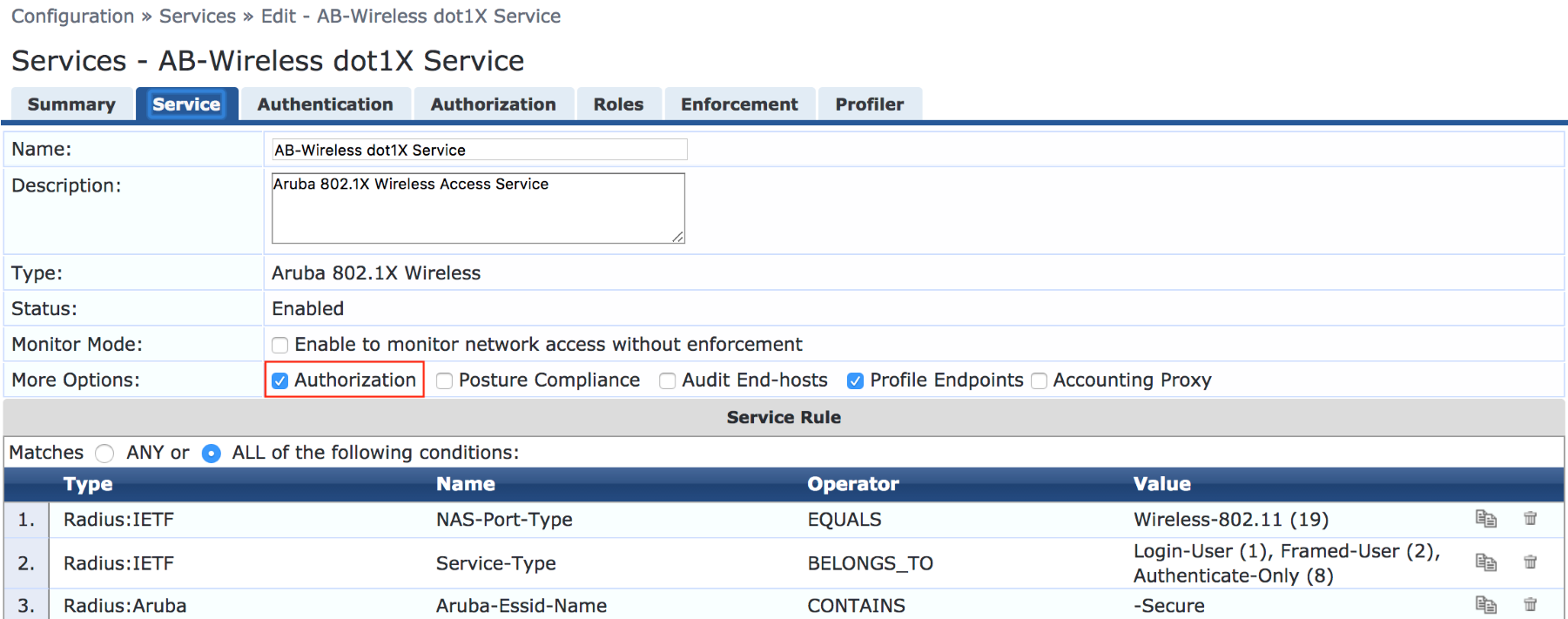Click the Aruba 802.1X Wireless type value
Screen dimensions: 1568x619
tap(376, 273)
